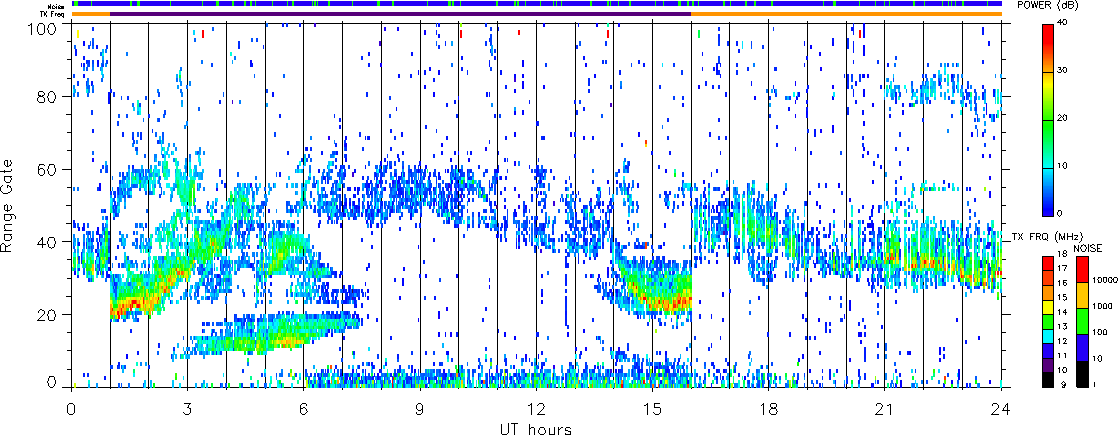Click the orange TX Freq strip section after hour 16
Image resolution: width=1118 pixels, height=435 pixels.
coord(846,14)
